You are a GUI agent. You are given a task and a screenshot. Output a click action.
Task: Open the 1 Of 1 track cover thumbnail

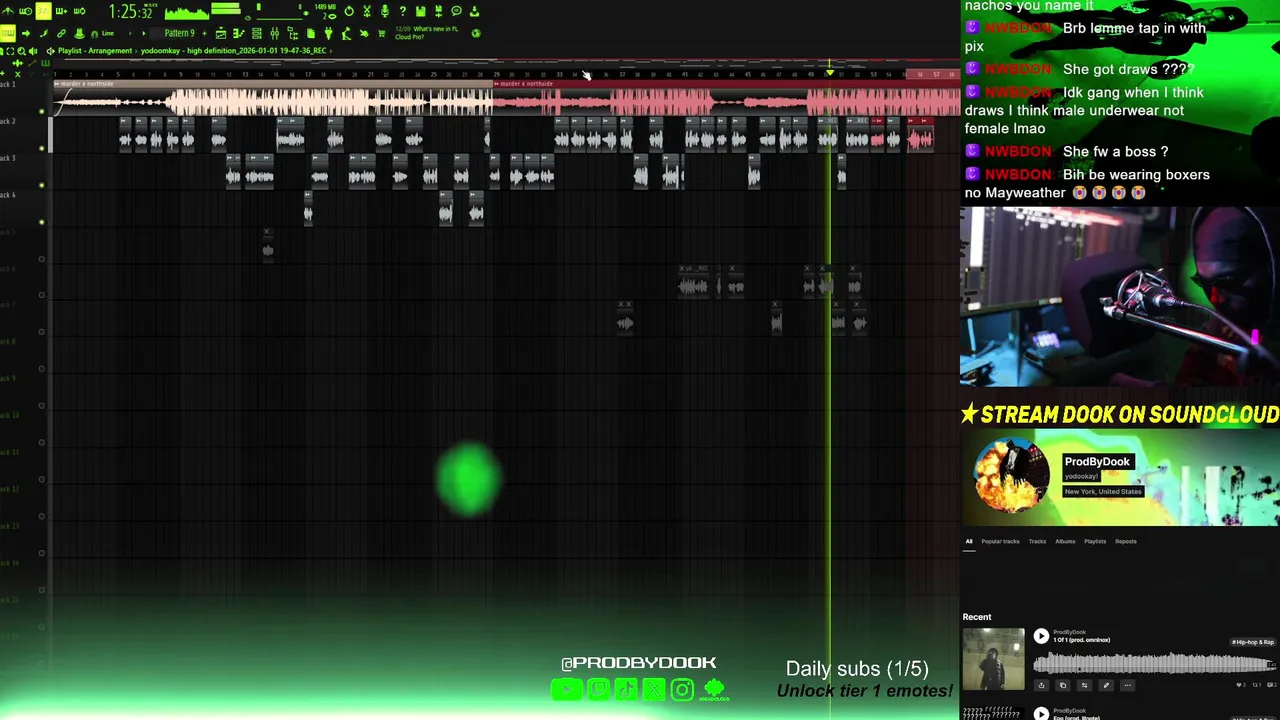click(993, 659)
